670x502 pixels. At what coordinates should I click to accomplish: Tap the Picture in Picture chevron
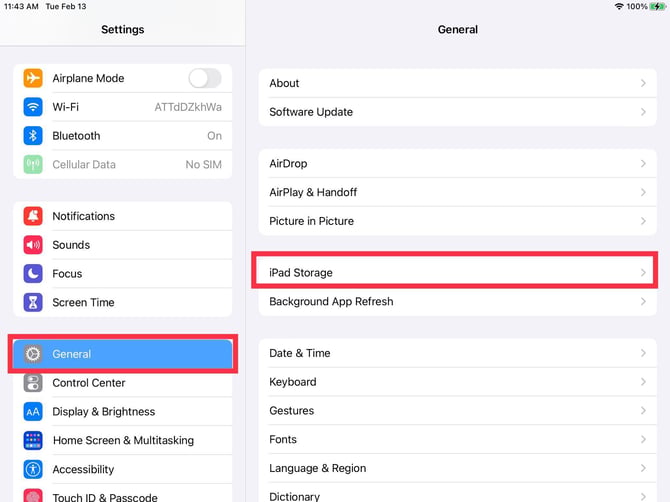[643, 221]
